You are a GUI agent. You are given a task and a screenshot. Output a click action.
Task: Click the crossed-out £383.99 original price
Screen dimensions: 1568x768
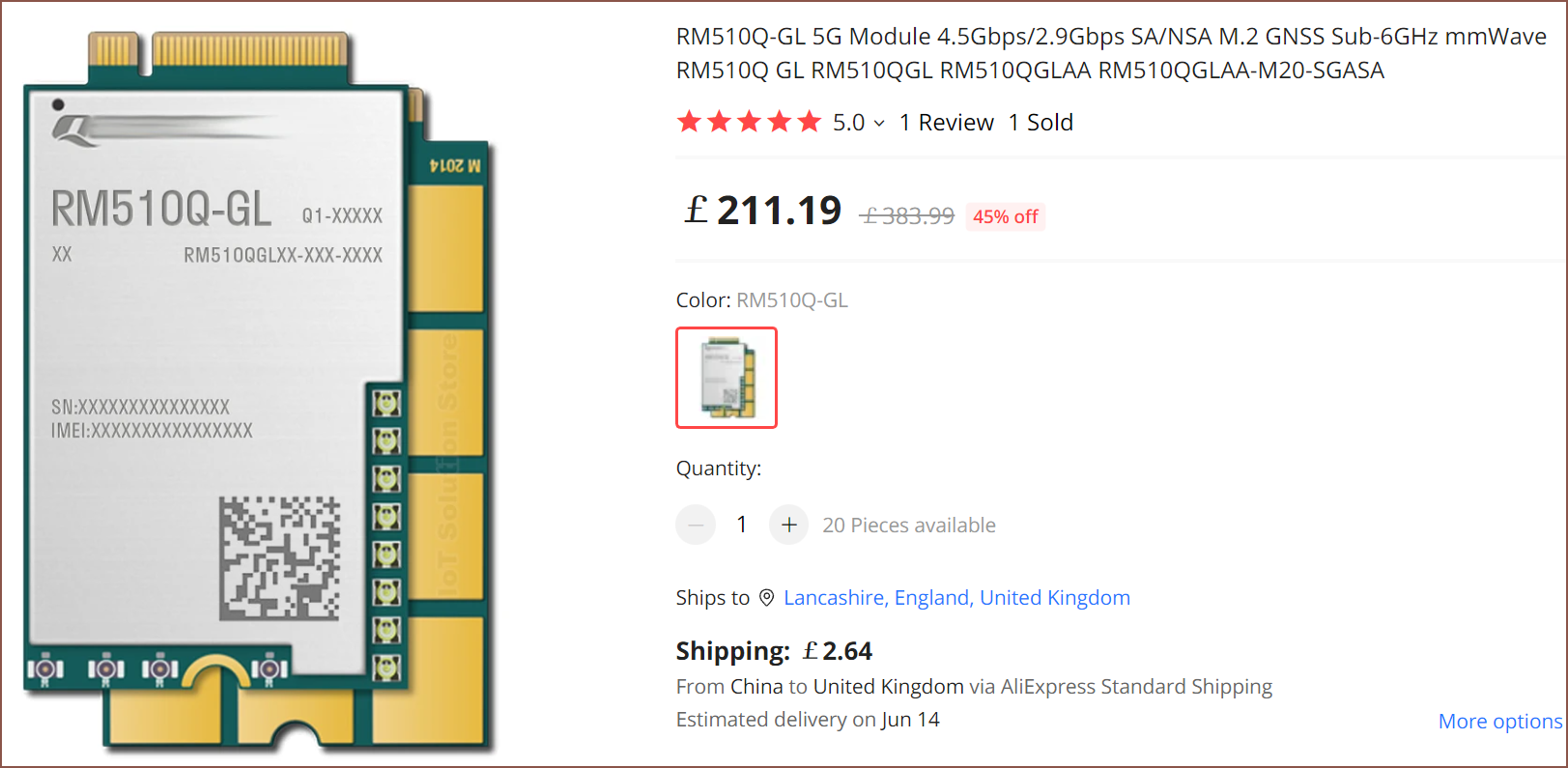(907, 216)
